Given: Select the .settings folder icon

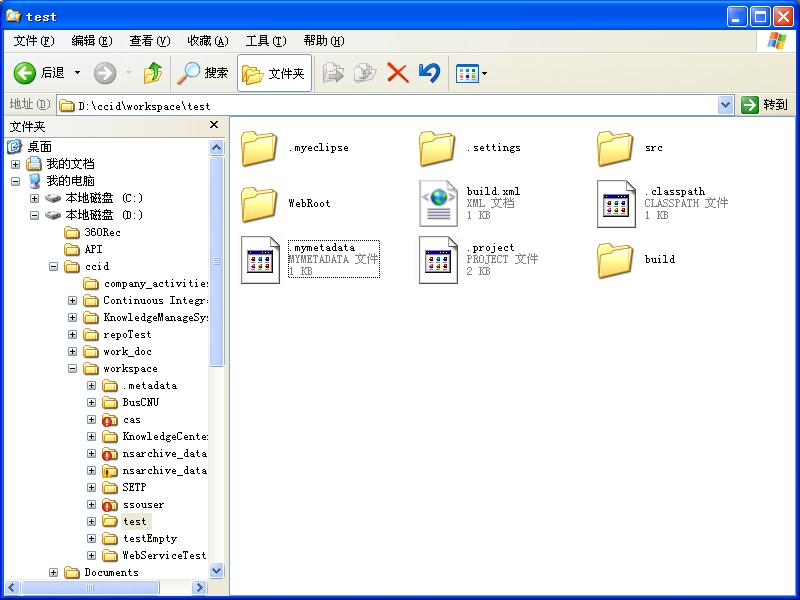Looking at the screenshot, I should [437, 148].
